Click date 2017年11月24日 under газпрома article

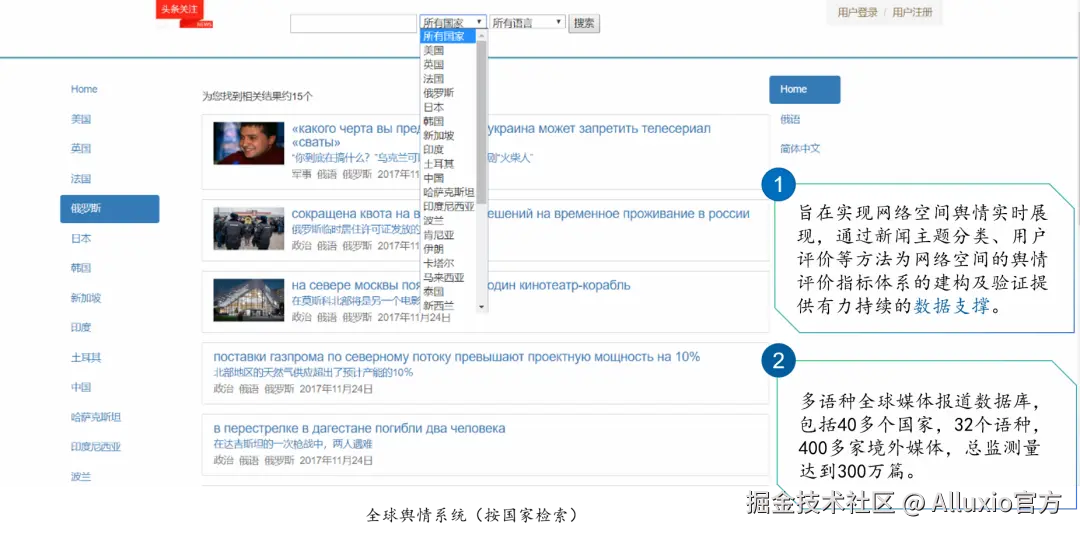[336, 389]
